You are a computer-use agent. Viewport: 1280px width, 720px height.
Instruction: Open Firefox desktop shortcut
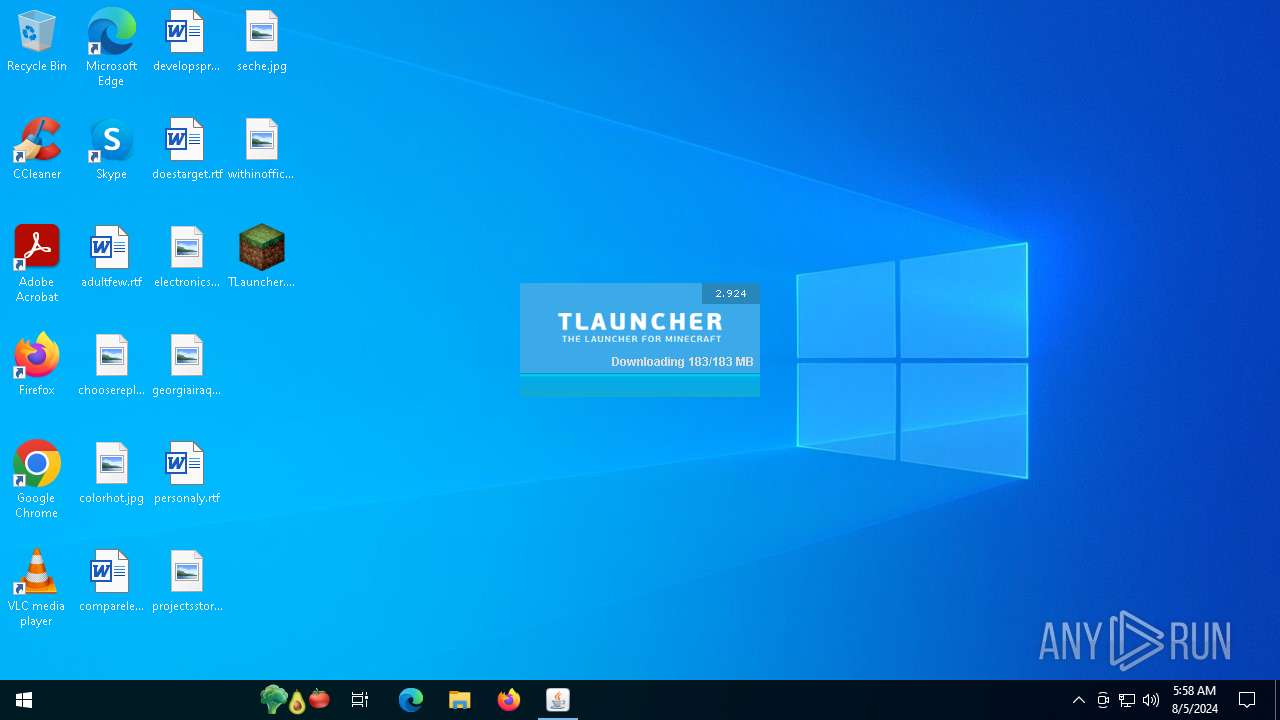(37, 366)
